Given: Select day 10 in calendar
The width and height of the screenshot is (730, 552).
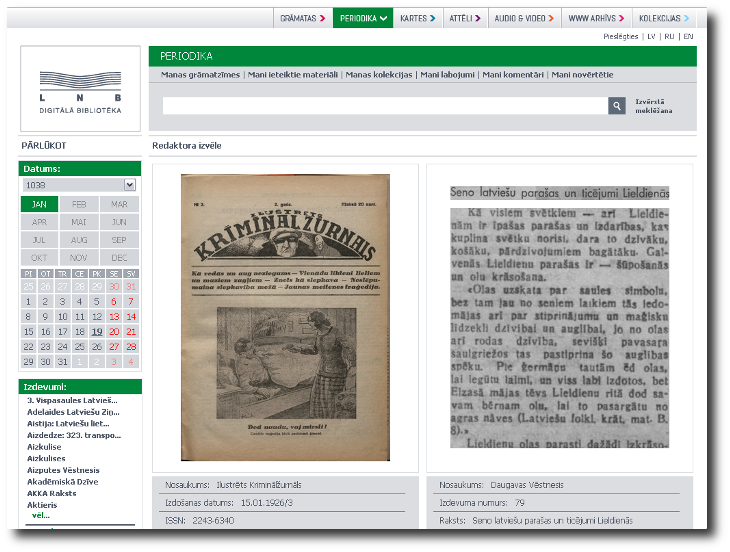Looking at the screenshot, I should [x=62, y=316].
